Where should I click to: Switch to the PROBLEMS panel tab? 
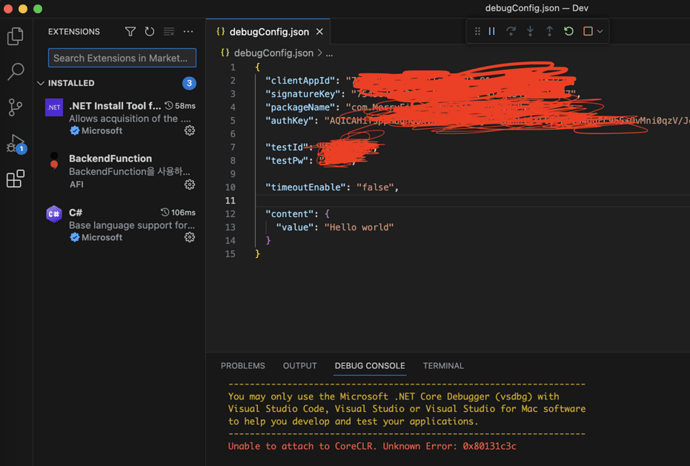click(242, 366)
